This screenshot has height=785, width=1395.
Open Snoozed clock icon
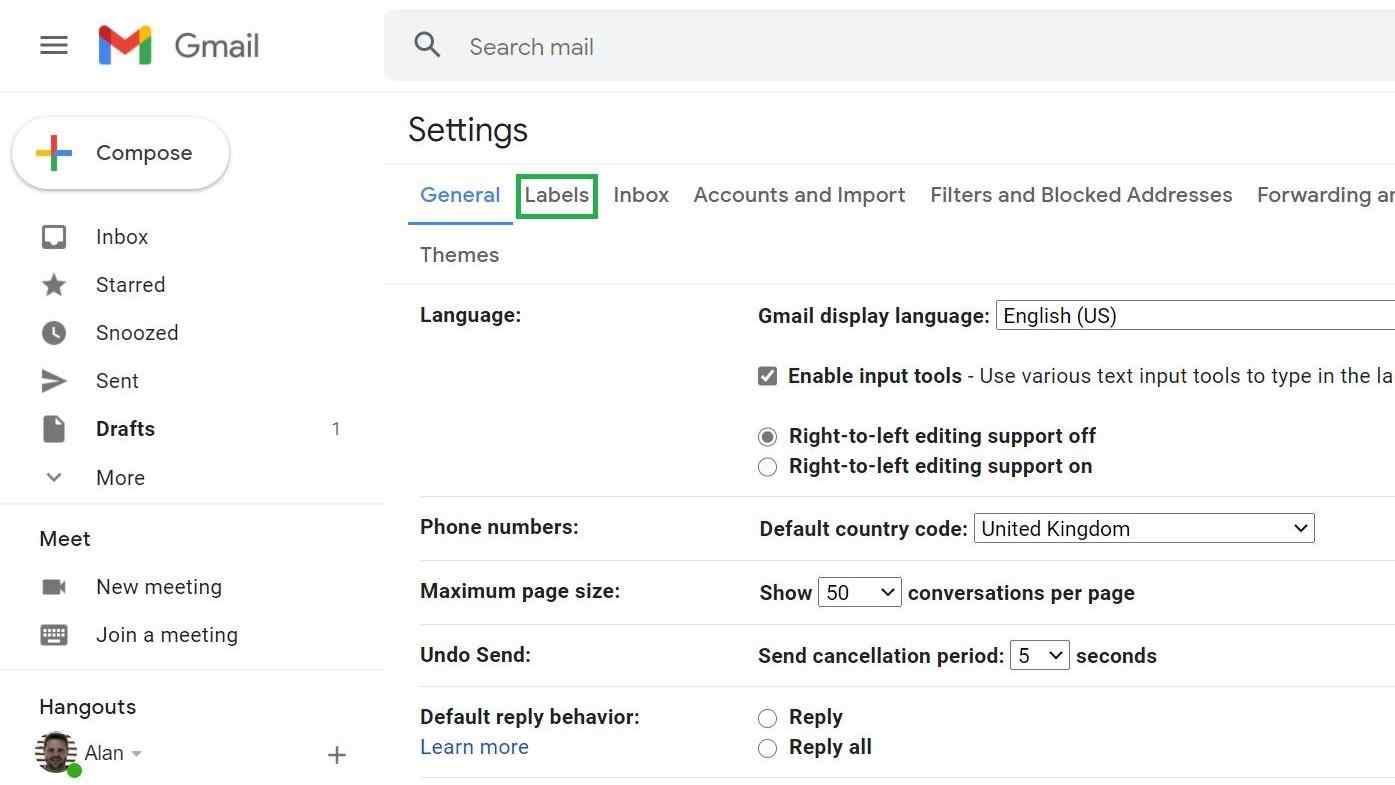pos(54,333)
